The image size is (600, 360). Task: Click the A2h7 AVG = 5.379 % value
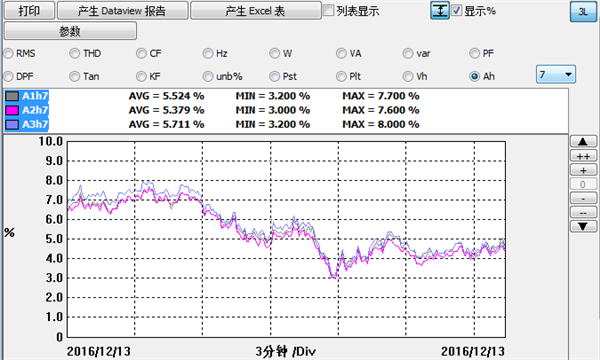[166, 110]
